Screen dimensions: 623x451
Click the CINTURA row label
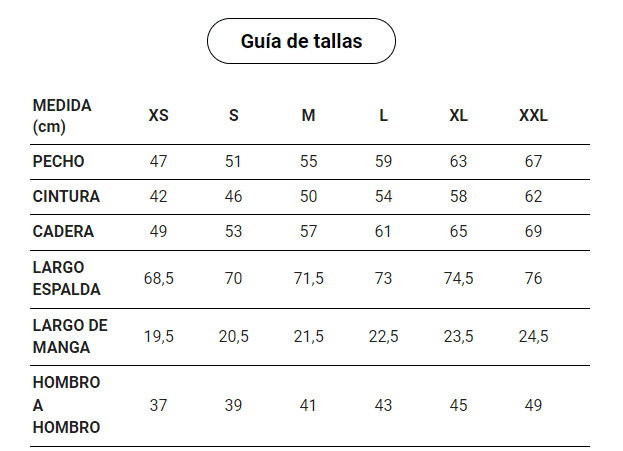point(66,196)
